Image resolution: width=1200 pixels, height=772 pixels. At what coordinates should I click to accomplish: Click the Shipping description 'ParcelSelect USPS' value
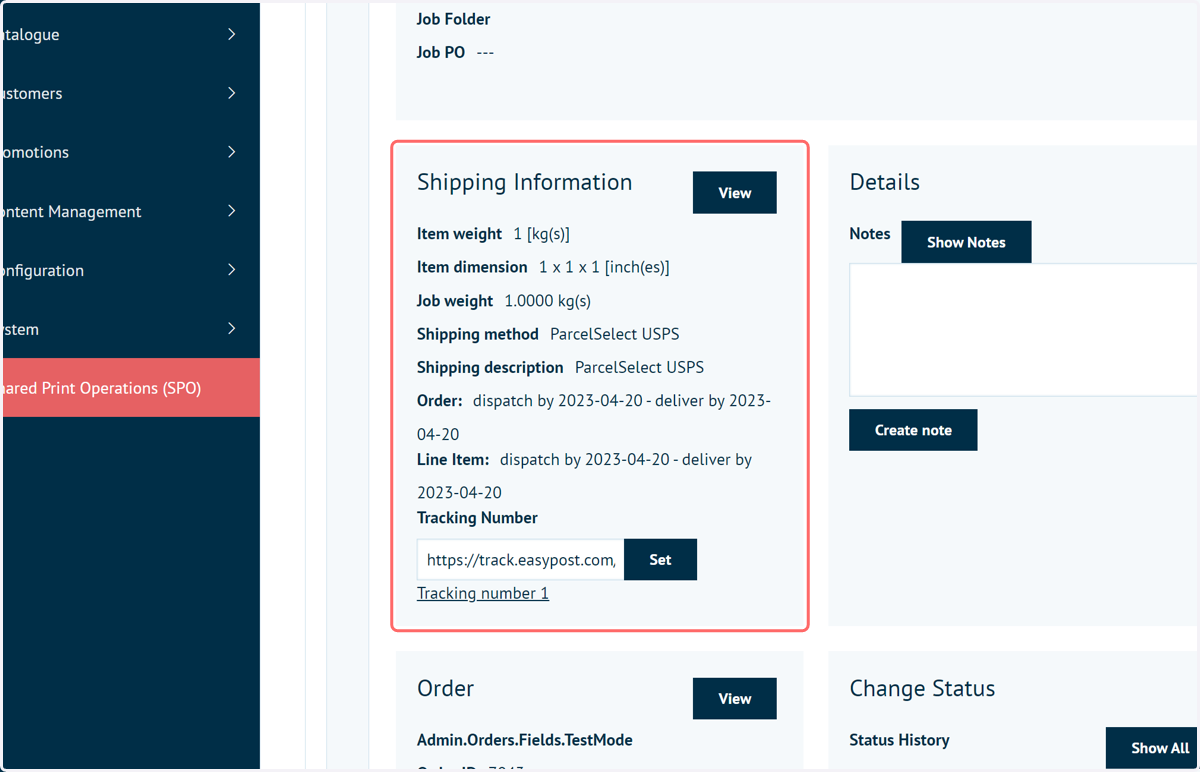click(x=640, y=367)
